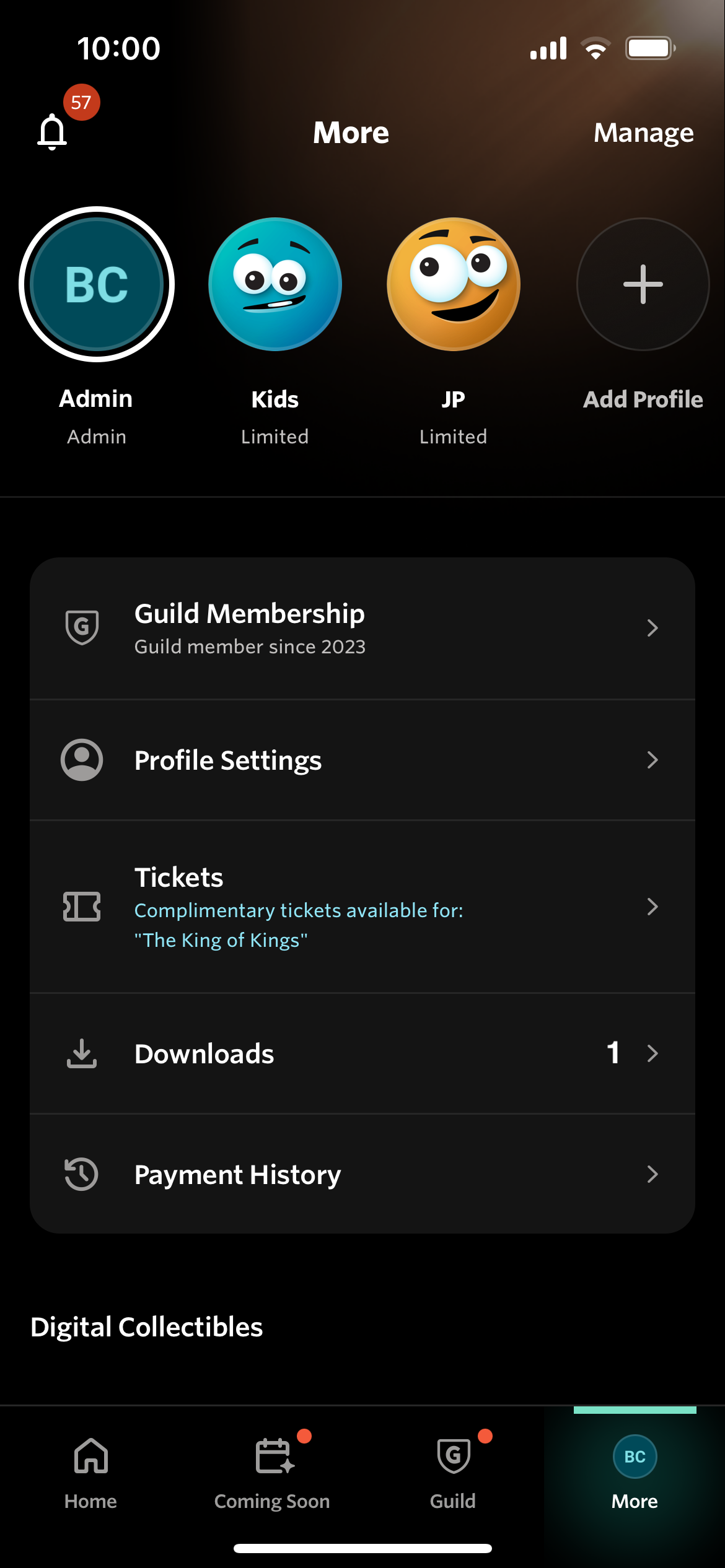725x1568 pixels.
Task: Open Downloads using its right chevron
Action: 652,1053
